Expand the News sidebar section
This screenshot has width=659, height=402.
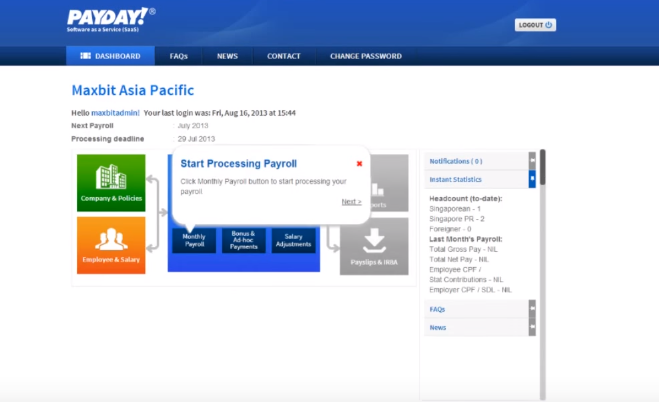coord(476,327)
